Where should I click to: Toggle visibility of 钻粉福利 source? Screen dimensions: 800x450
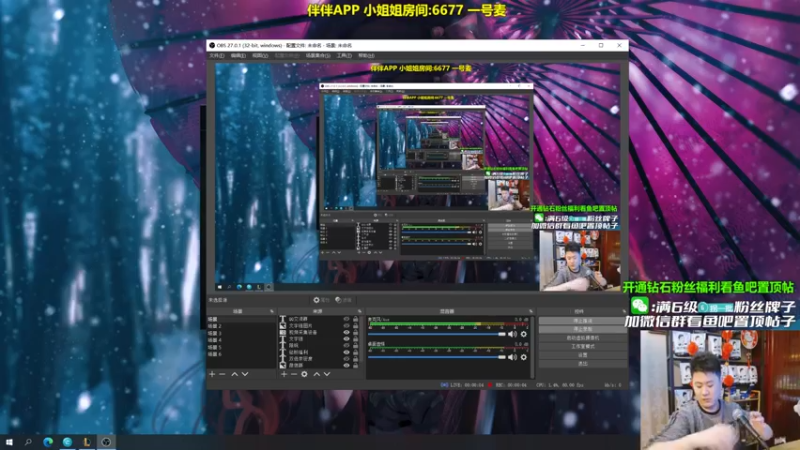tap(346, 352)
